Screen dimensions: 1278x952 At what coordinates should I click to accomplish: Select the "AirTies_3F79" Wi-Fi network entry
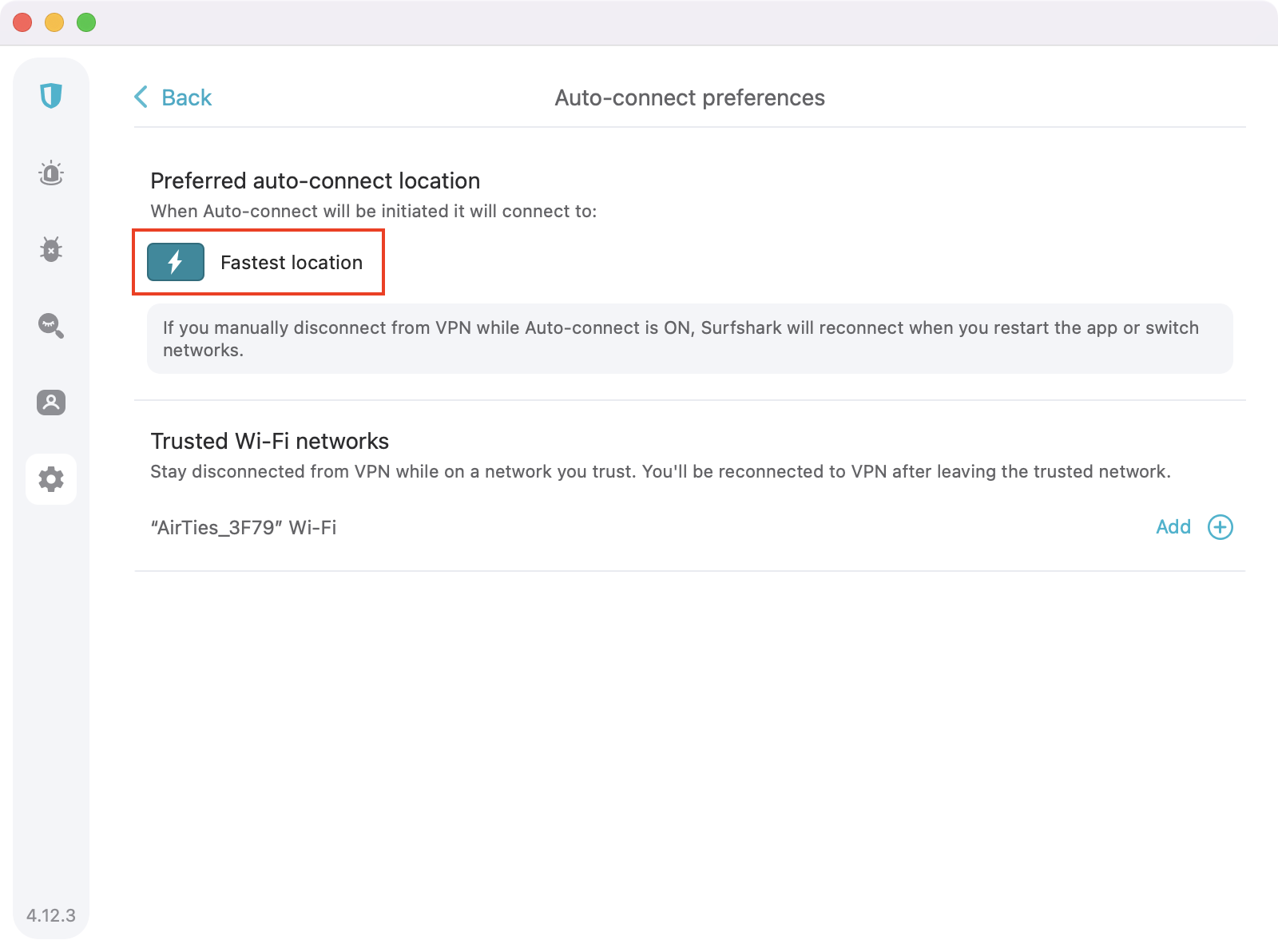point(244,528)
